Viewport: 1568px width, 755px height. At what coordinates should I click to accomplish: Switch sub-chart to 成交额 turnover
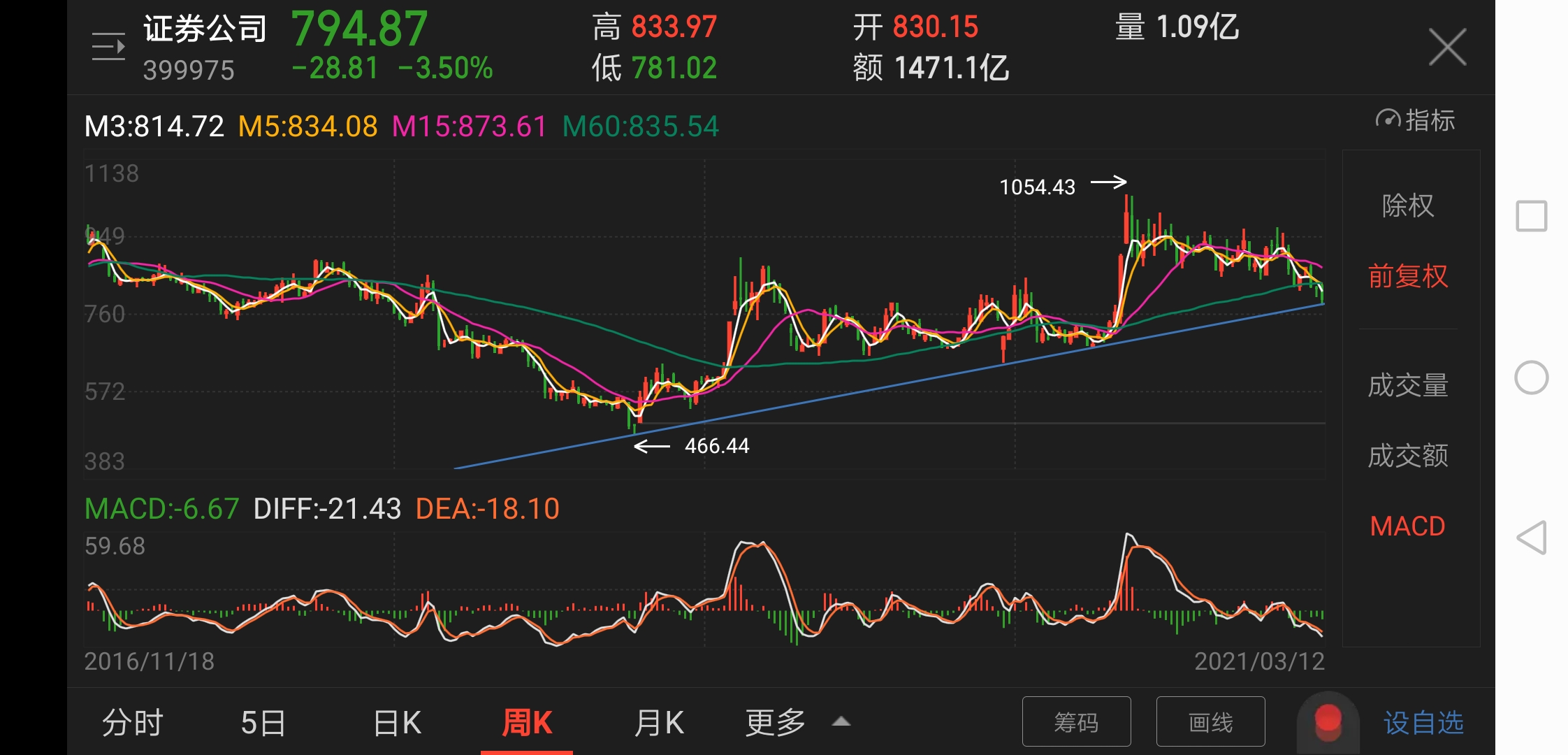[1408, 456]
